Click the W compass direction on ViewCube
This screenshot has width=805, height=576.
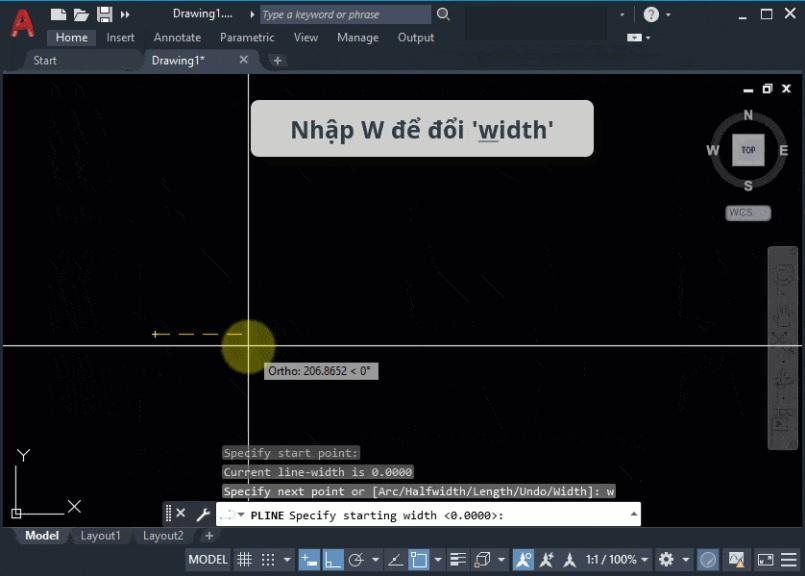click(x=713, y=150)
